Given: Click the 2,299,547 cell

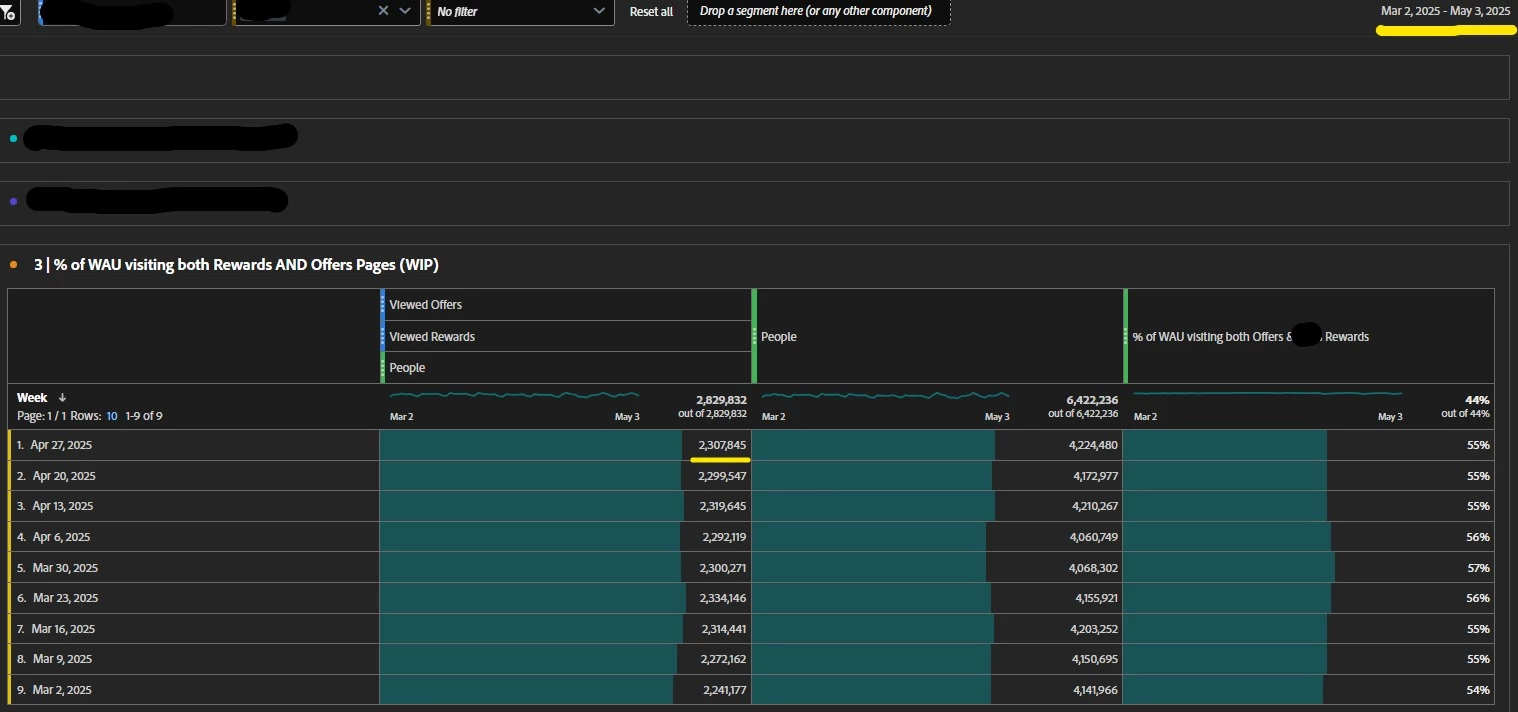Looking at the screenshot, I should pos(565,476).
